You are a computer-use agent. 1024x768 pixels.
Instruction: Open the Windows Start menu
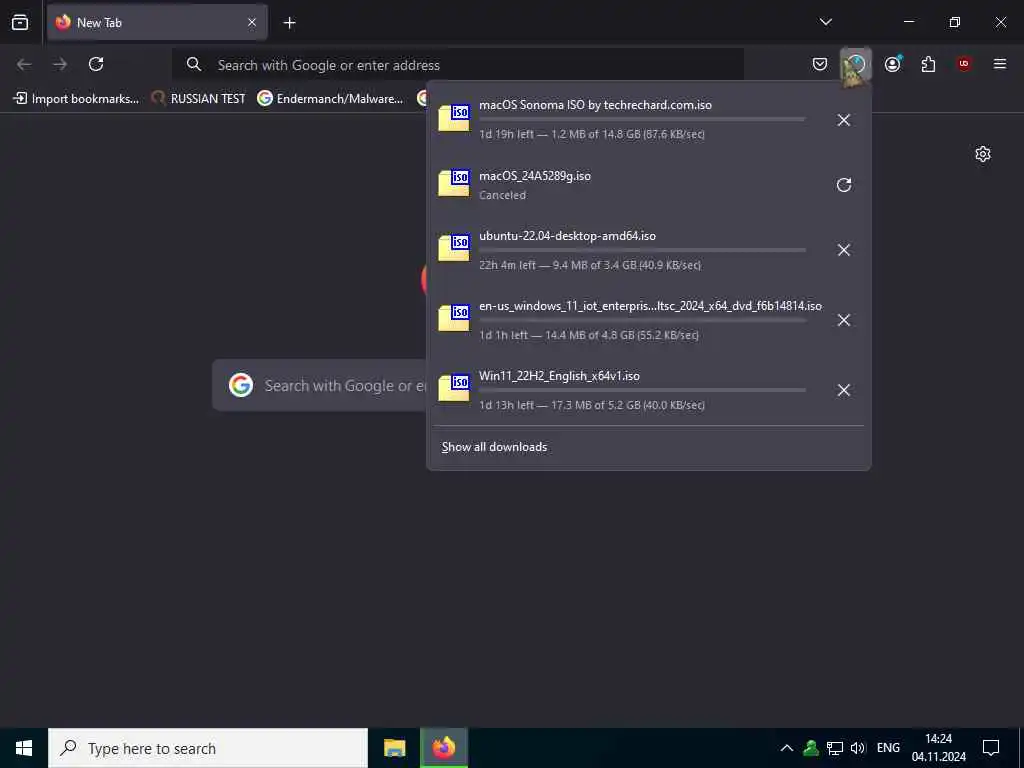[24, 748]
